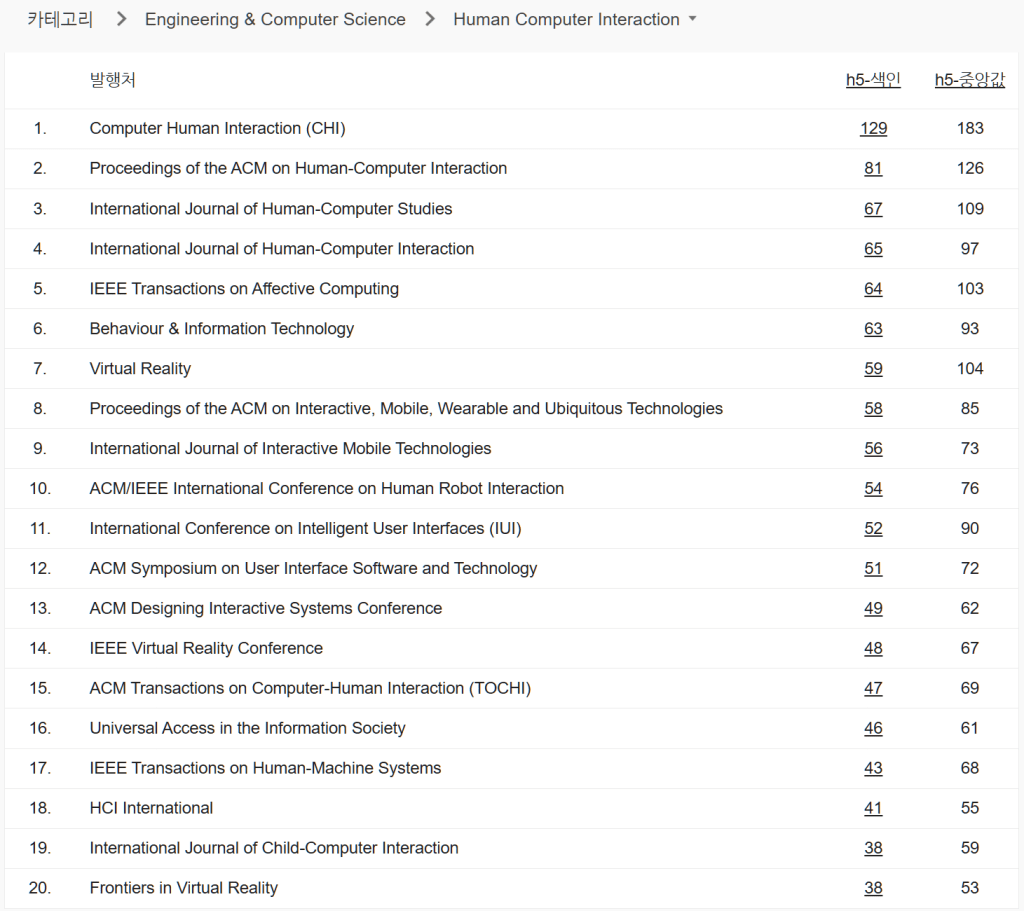Open h5-index 59 for Virtual Reality

pyautogui.click(x=873, y=369)
